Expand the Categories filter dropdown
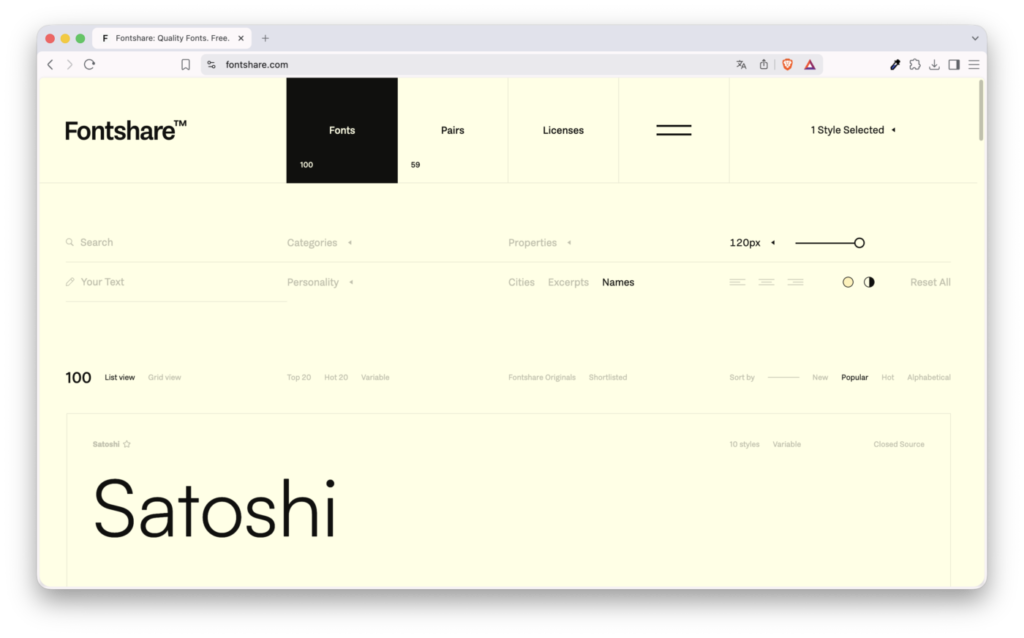Viewport: 1024px width, 638px height. point(318,242)
